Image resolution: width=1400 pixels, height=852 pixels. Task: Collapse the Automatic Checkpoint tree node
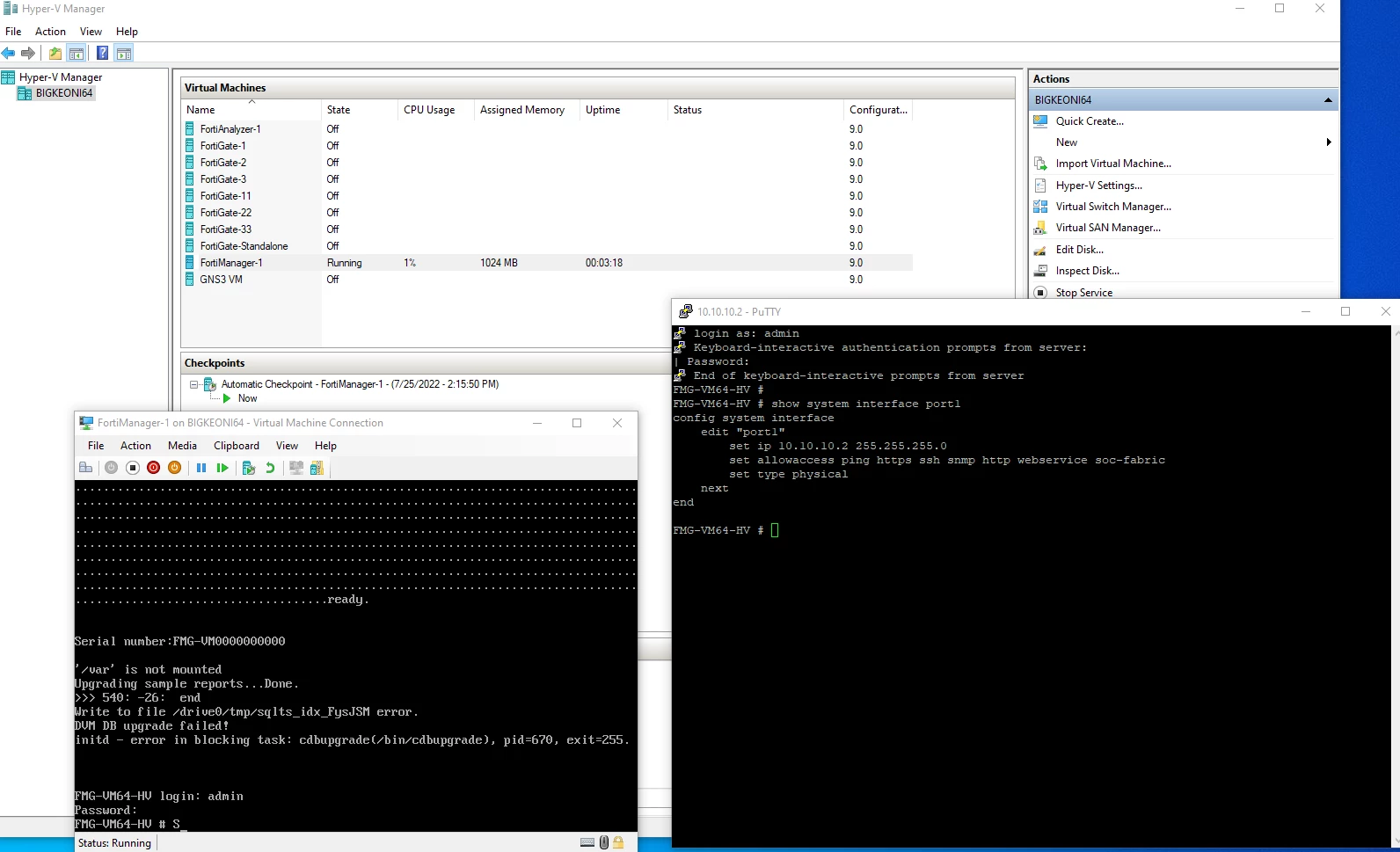[194, 384]
